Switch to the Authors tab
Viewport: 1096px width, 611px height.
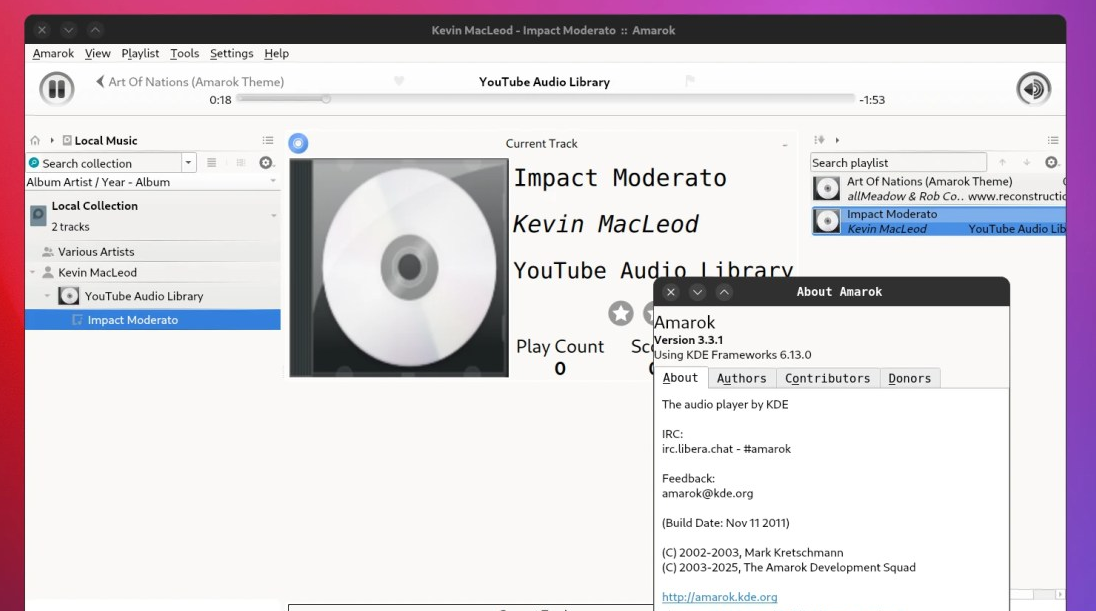click(742, 378)
